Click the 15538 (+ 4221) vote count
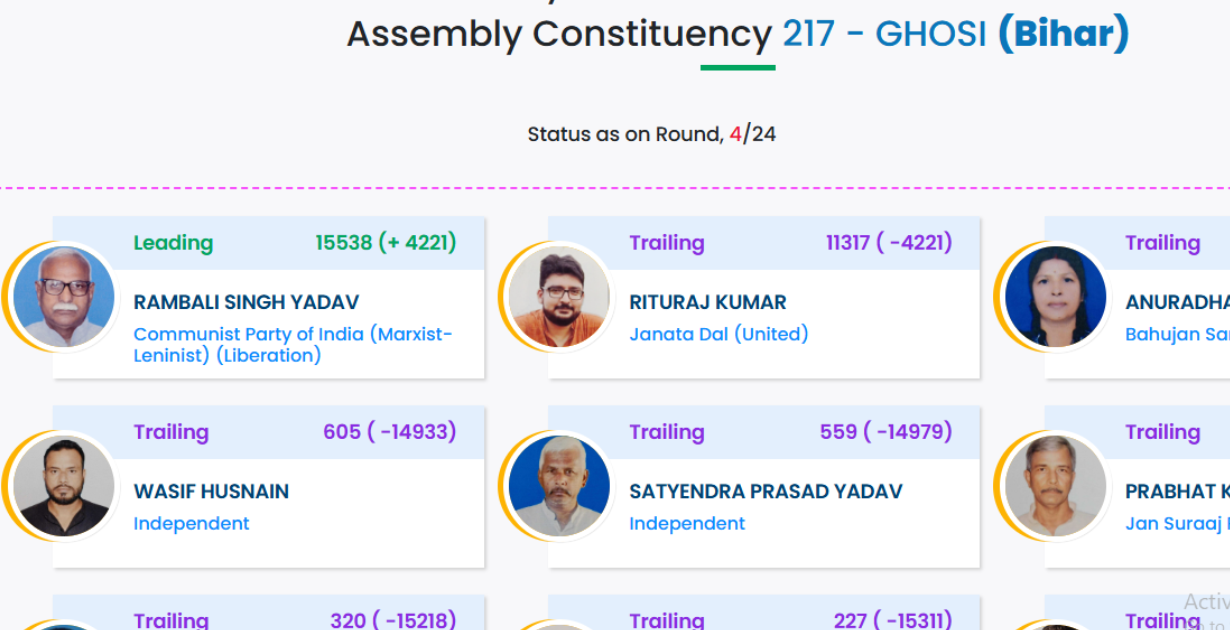This screenshot has height=630, width=1230. [385, 243]
